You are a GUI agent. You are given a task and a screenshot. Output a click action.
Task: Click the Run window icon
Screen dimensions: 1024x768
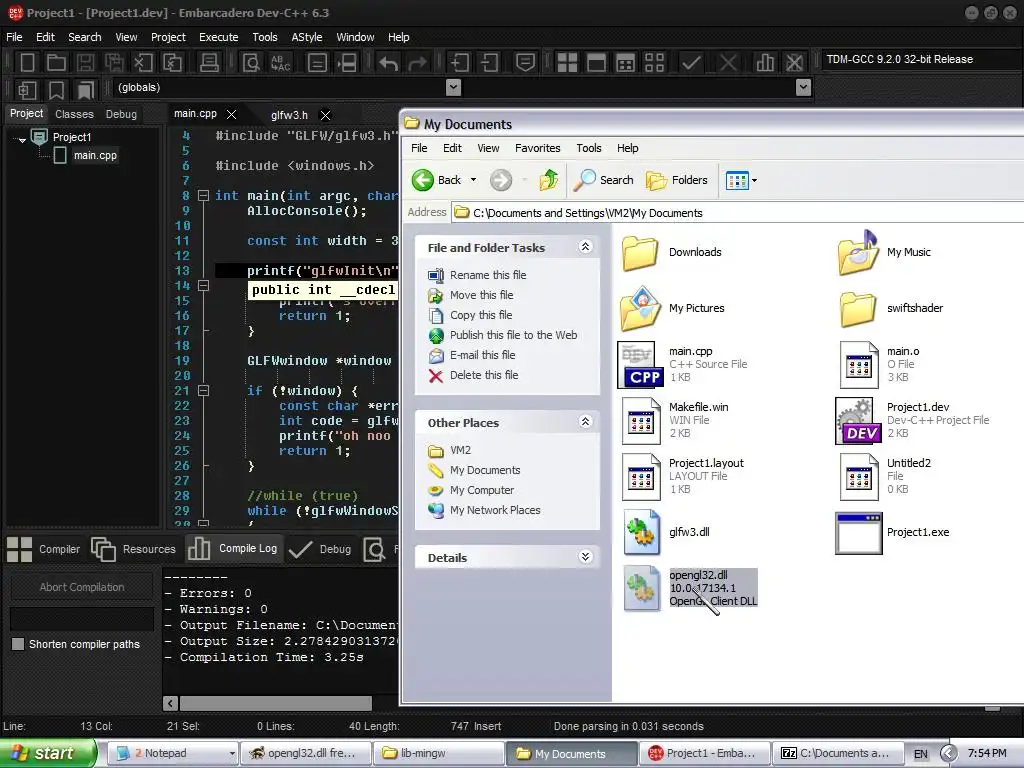[x=596, y=63]
